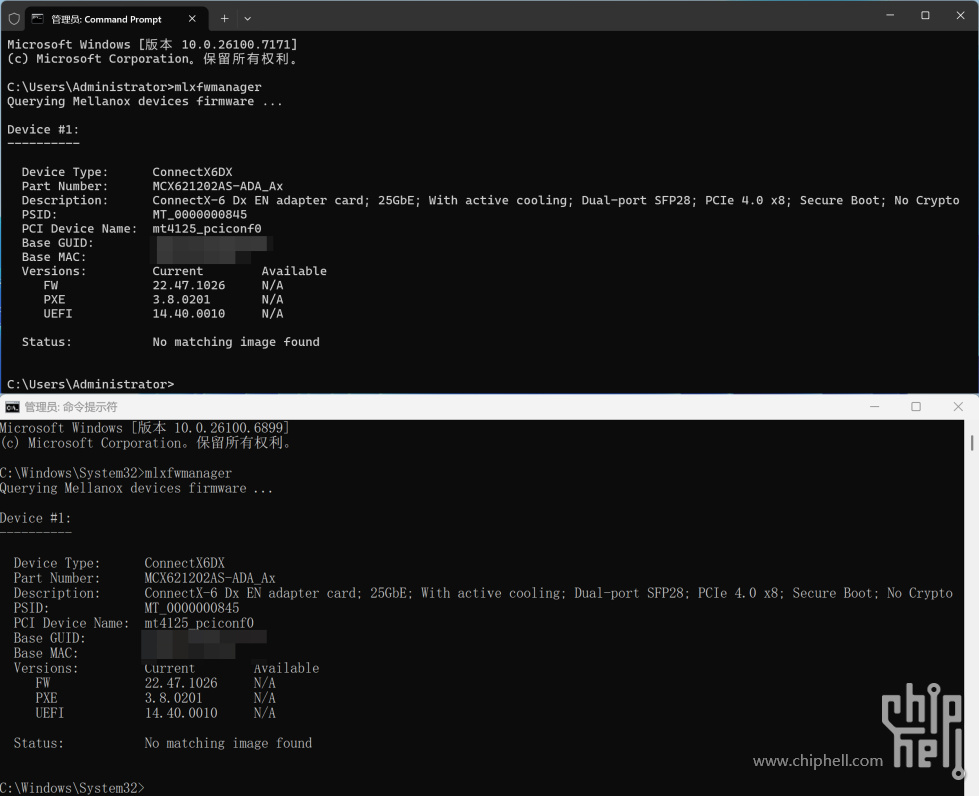Image resolution: width=979 pixels, height=796 pixels.
Task: Maximize the upper Terminal window
Action: tap(925, 15)
